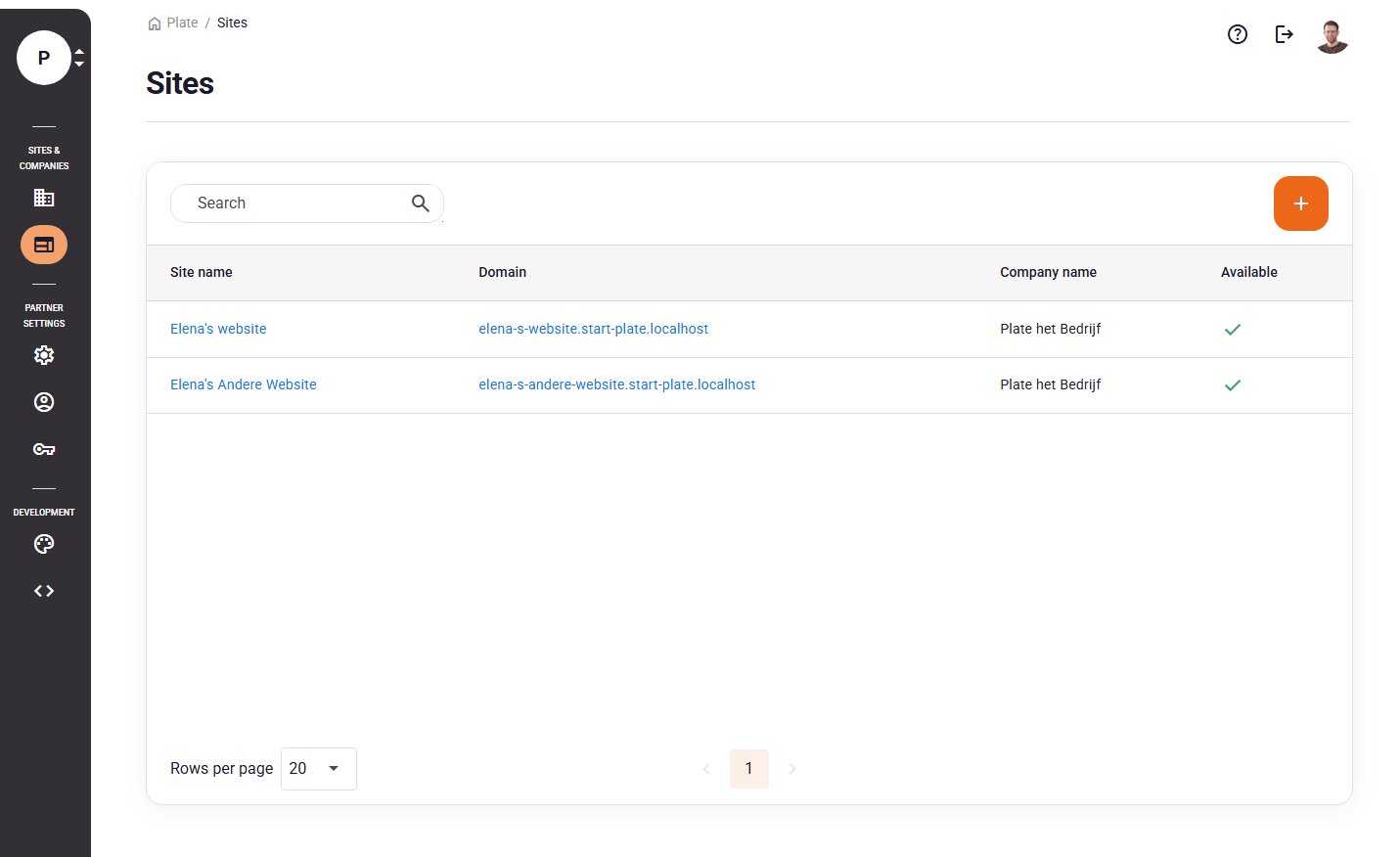Focus the Search input field
The width and height of the screenshot is (1400, 857).
tap(294, 203)
